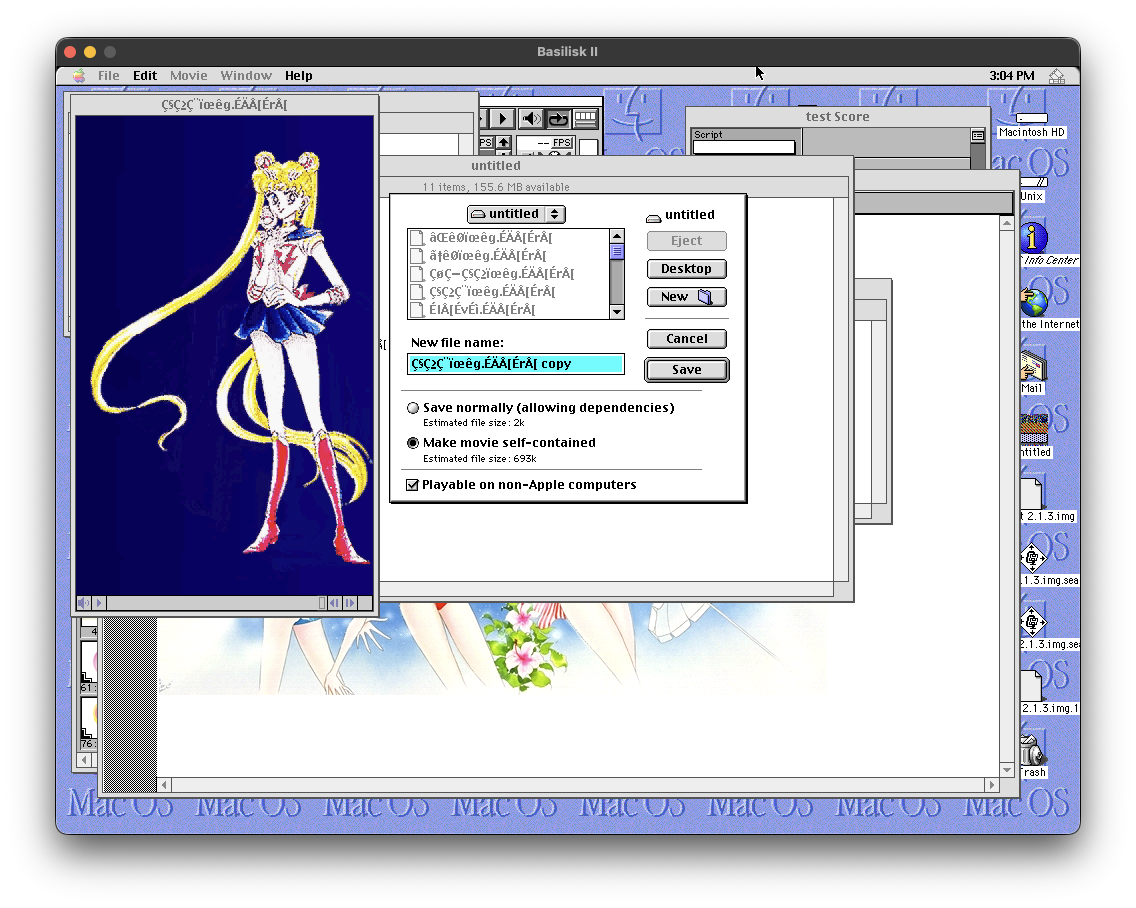The height and width of the screenshot is (908, 1136).
Task: Open the Help menu
Action: click(x=298, y=76)
